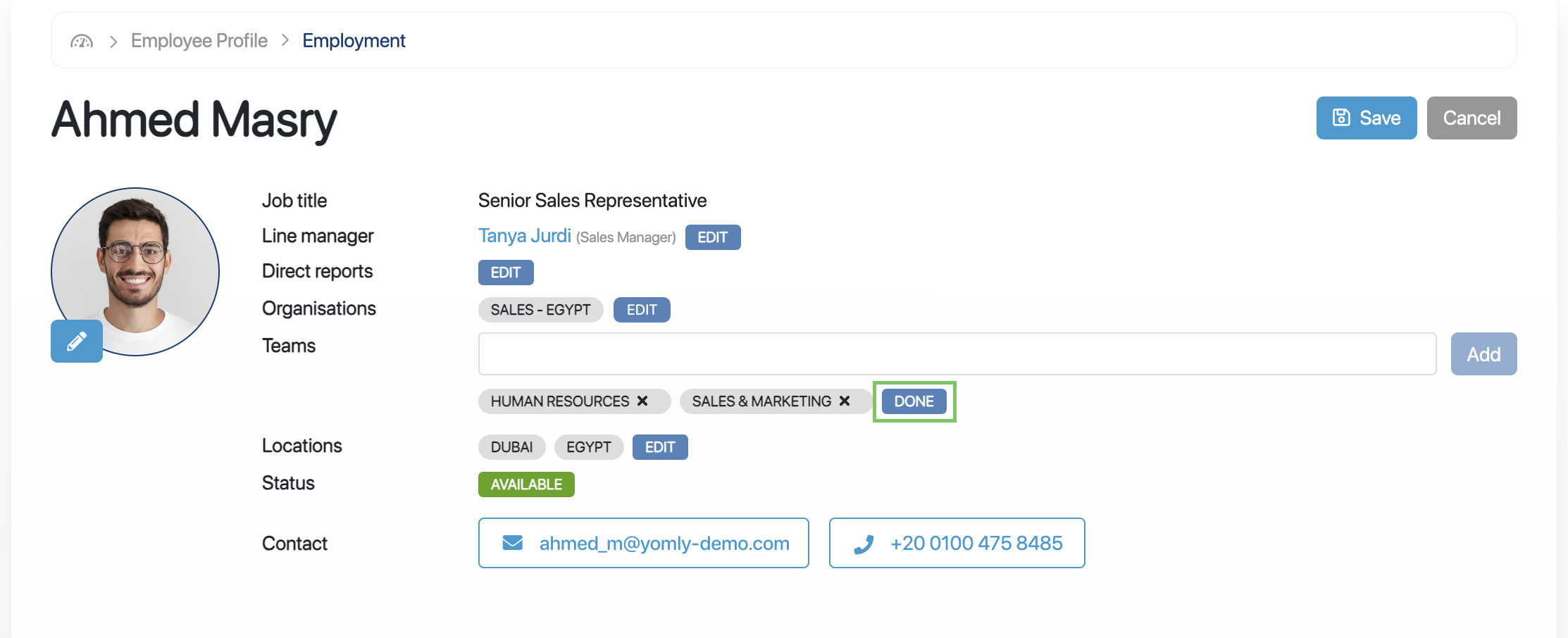Edit the locations list
The height and width of the screenshot is (638, 1568).
click(660, 447)
